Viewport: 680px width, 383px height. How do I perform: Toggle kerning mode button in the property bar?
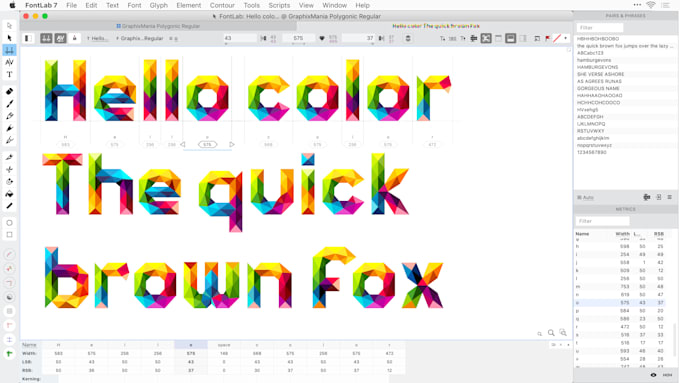60,38
